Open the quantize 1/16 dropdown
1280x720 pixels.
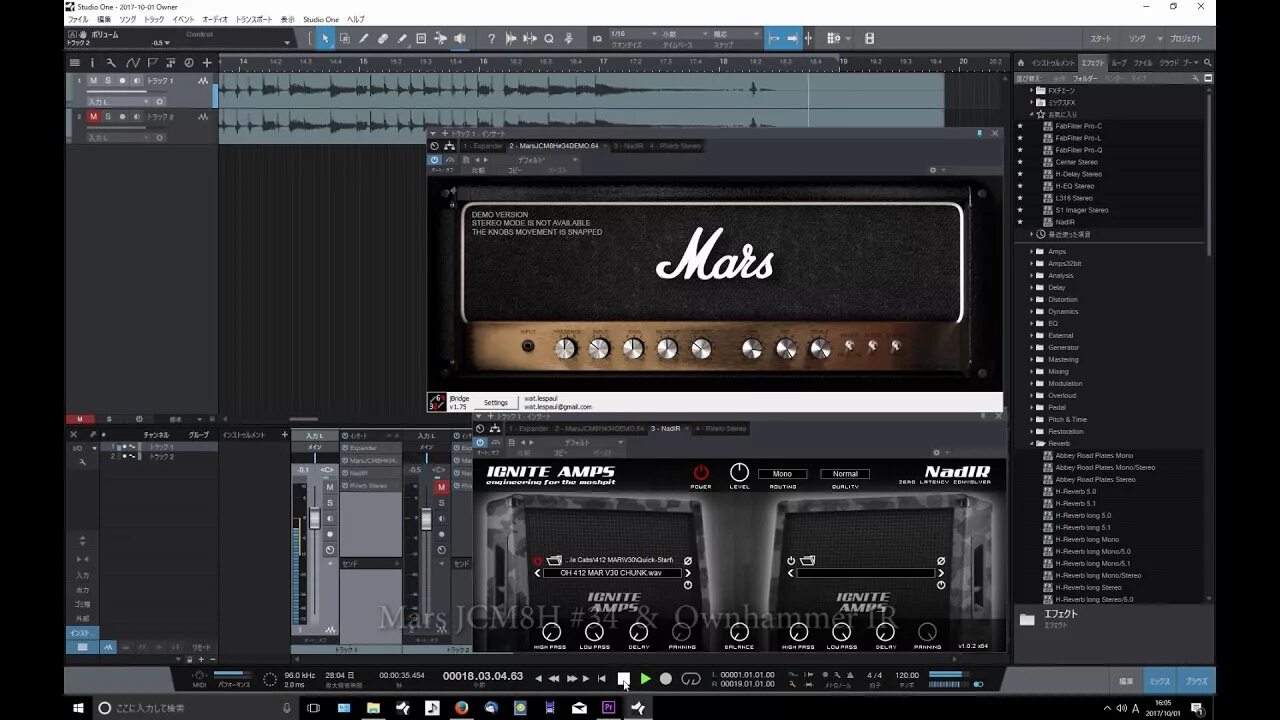pos(632,34)
